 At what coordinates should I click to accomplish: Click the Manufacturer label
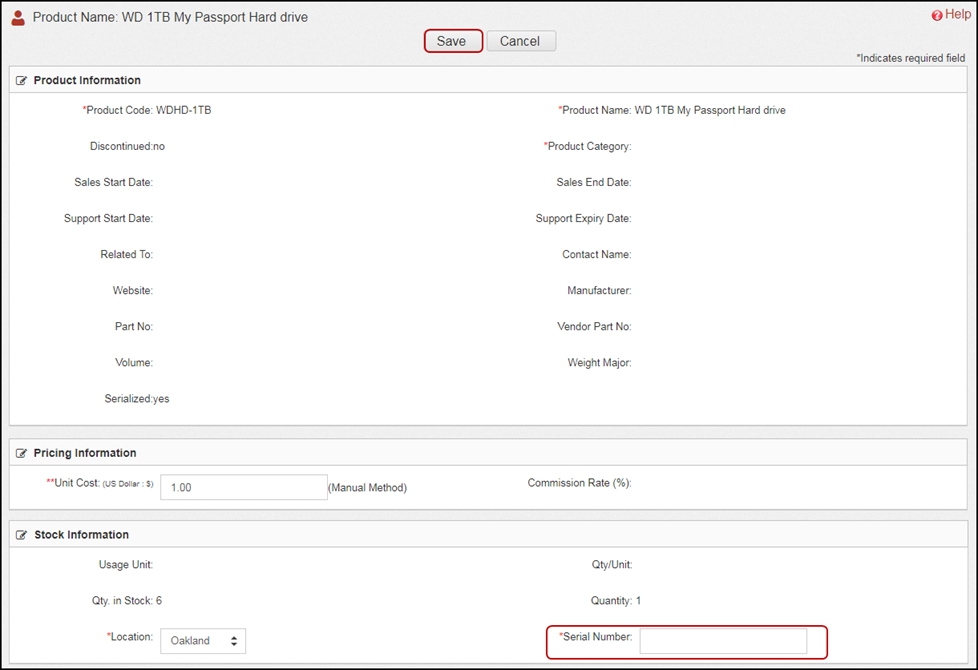click(x=599, y=291)
